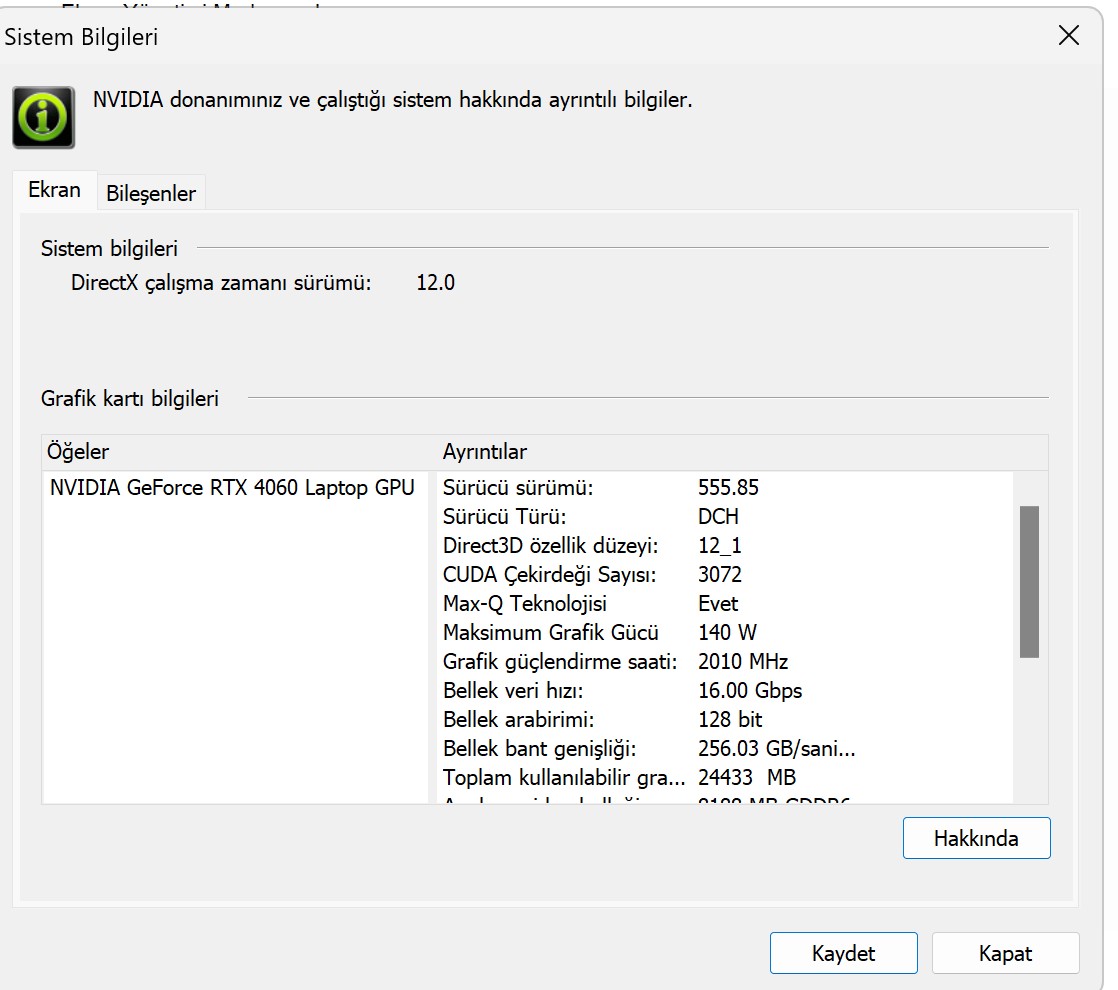This screenshot has width=1118, height=990.
Task: Click the graphics card details scrollbar thumb
Action: (1029, 581)
